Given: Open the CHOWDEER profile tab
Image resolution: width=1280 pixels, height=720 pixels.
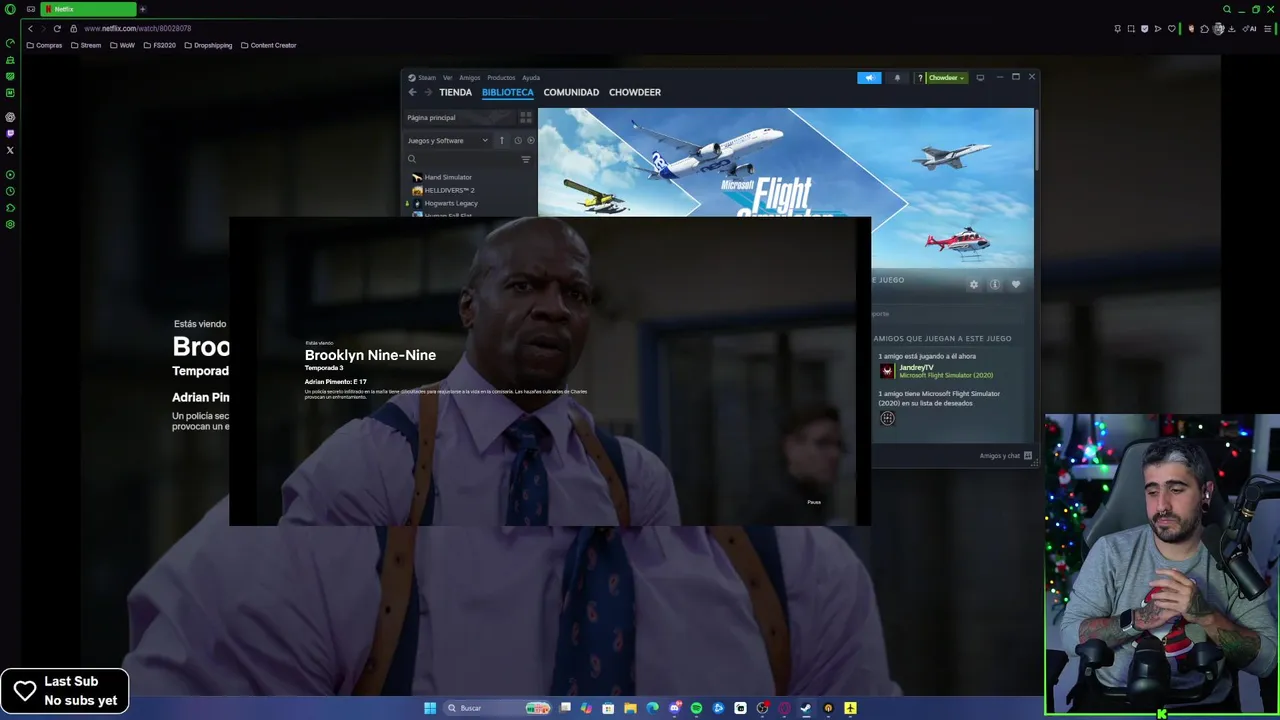Looking at the screenshot, I should click(635, 92).
